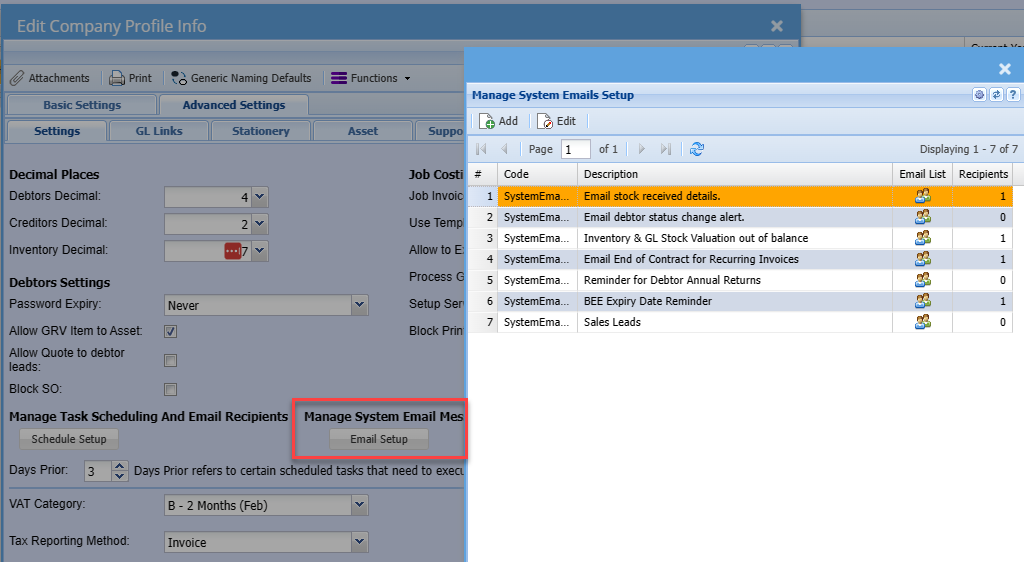Image resolution: width=1024 pixels, height=562 pixels.
Task: Click the Email Setup button
Action: [379, 439]
